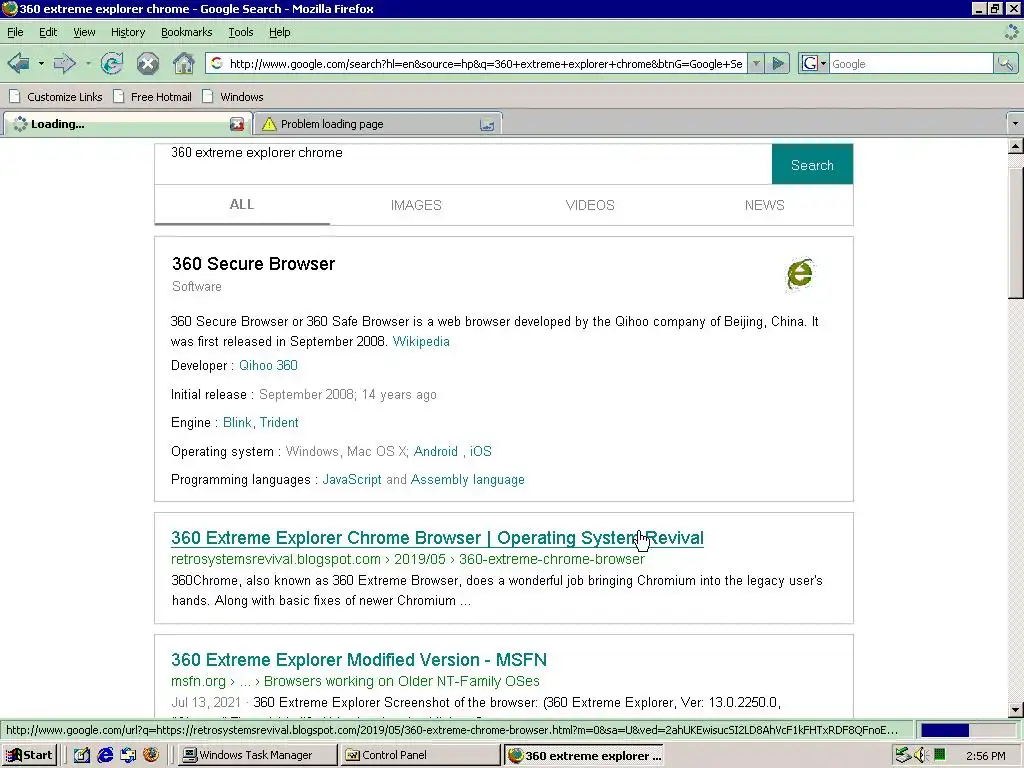The image size is (1024, 768).
Task: Select the NEWS results tab
Action: point(765,205)
